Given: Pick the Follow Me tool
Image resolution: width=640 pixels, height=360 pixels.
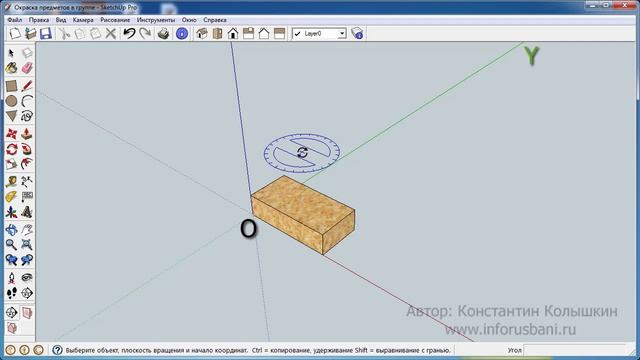Looking at the screenshot, I should coord(27,149).
